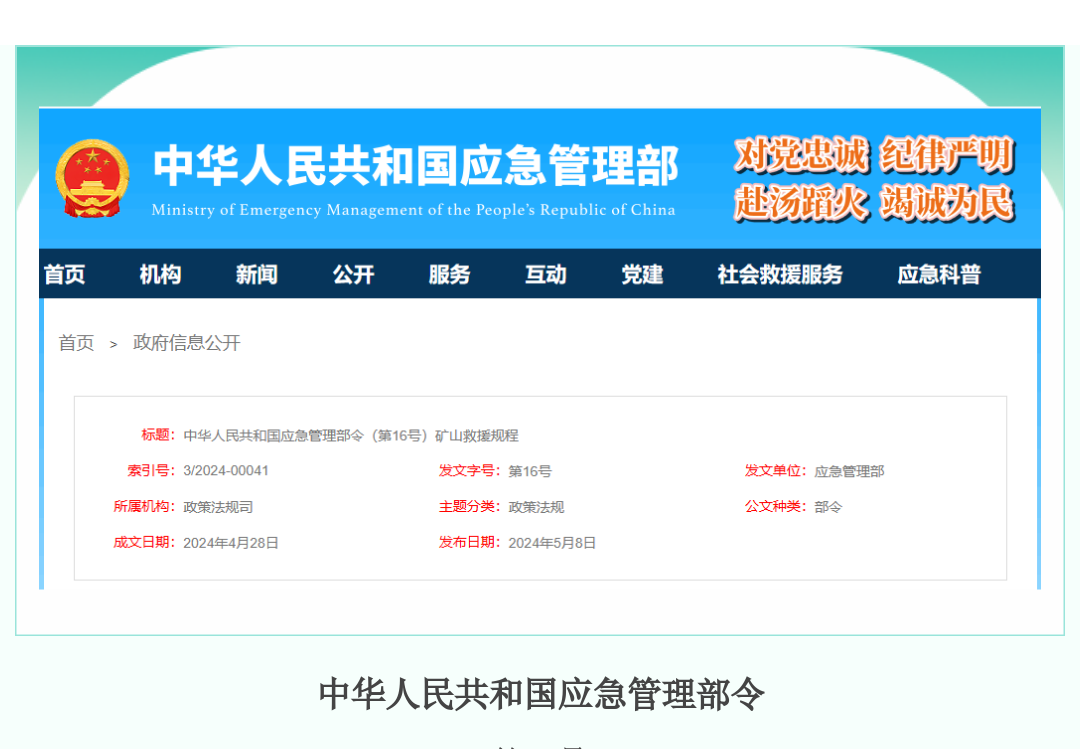Click the 成文日期 field label
Image resolution: width=1080 pixels, height=749 pixels.
(x=144, y=542)
